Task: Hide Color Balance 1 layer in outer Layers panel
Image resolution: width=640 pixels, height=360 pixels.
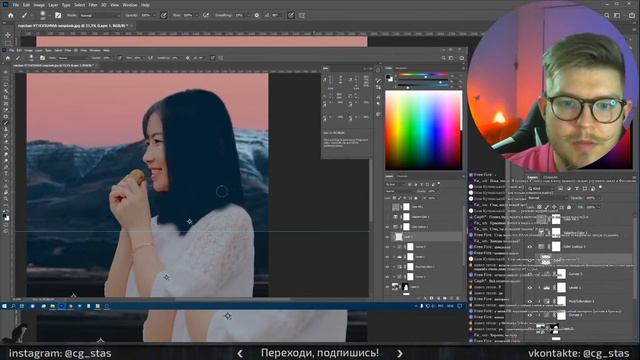Action: click(530, 246)
